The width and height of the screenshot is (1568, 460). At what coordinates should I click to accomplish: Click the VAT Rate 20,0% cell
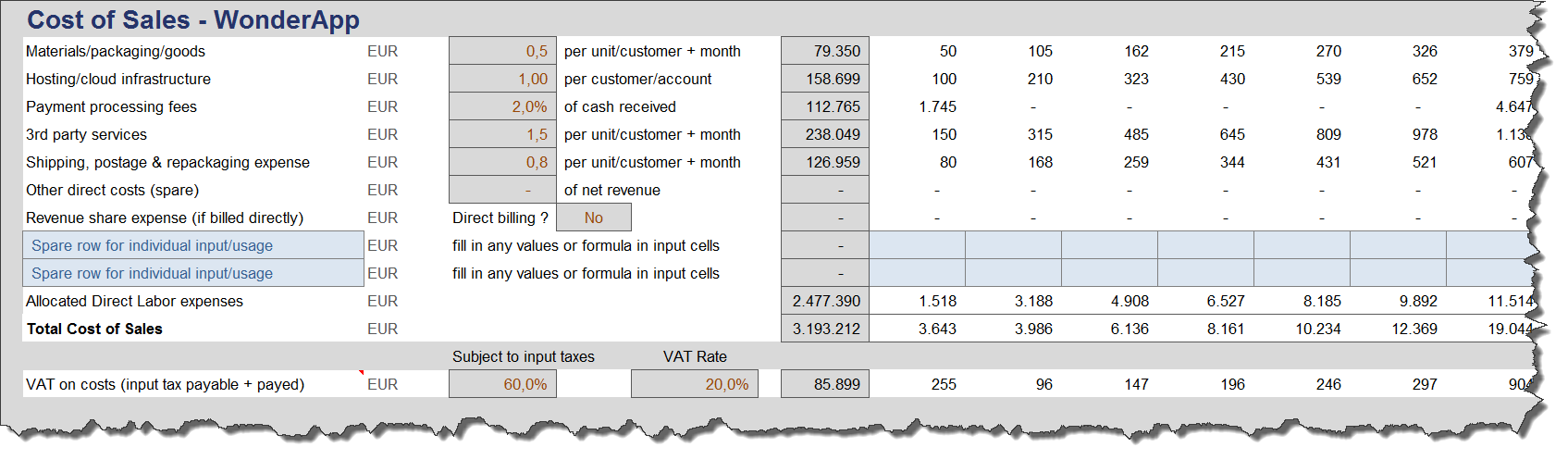pos(695,384)
